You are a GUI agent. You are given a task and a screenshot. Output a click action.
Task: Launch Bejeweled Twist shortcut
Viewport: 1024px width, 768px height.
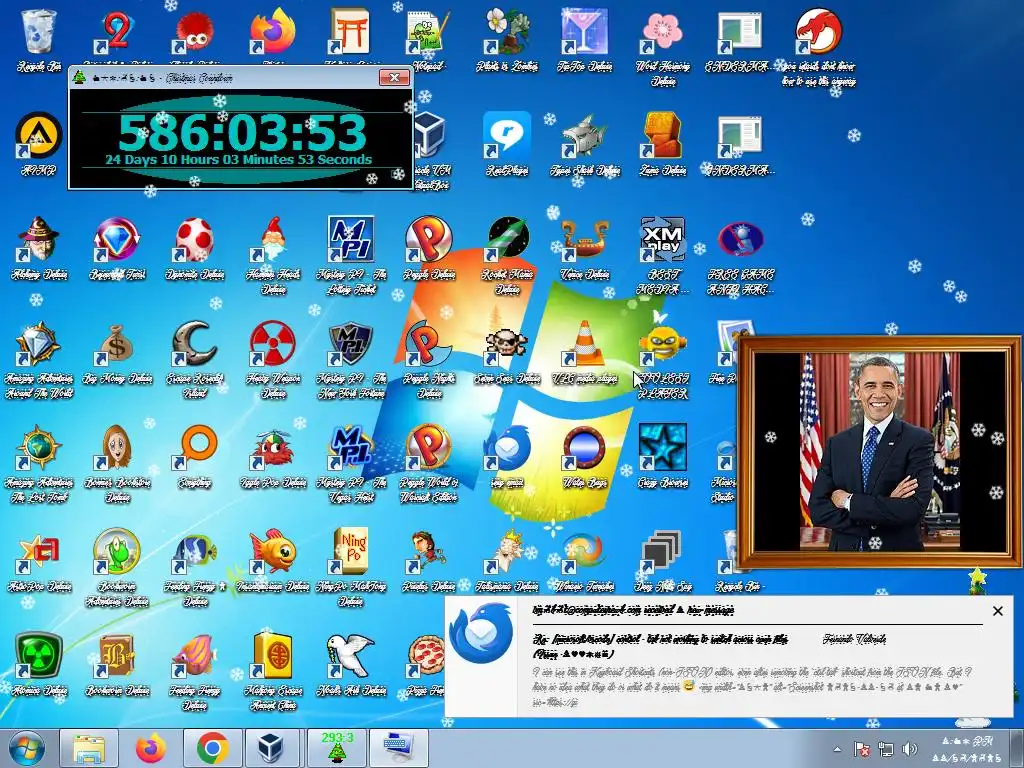(116, 240)
